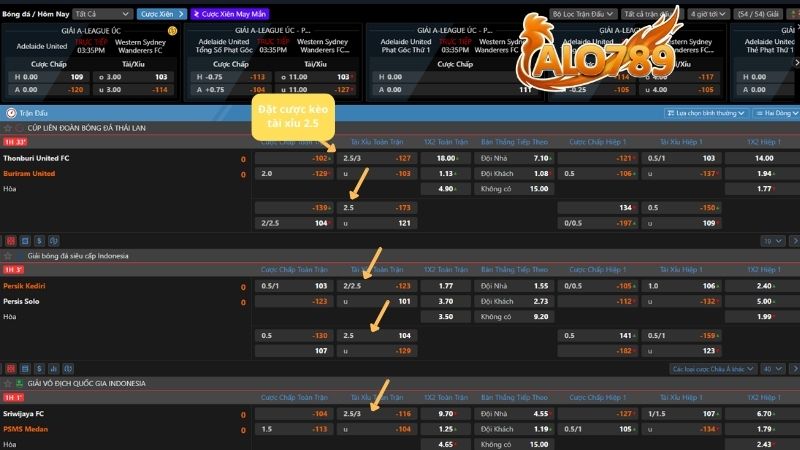Open the Lựa chọn bình thường dropdown
This screenshot has width=800, height=450.
point(705,113)
